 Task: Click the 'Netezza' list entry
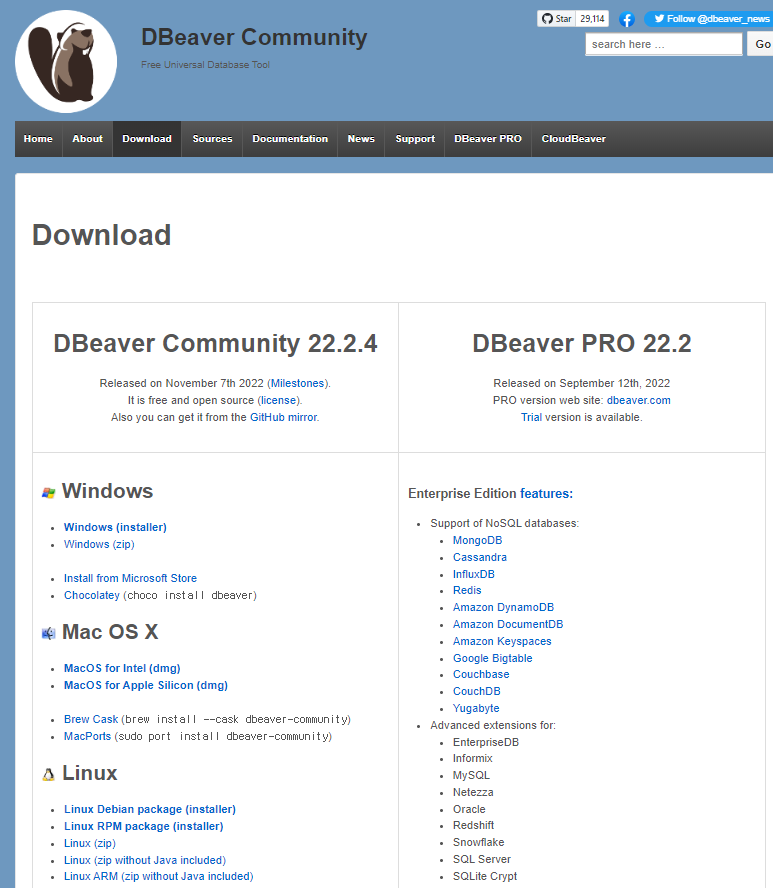[473, 792]
